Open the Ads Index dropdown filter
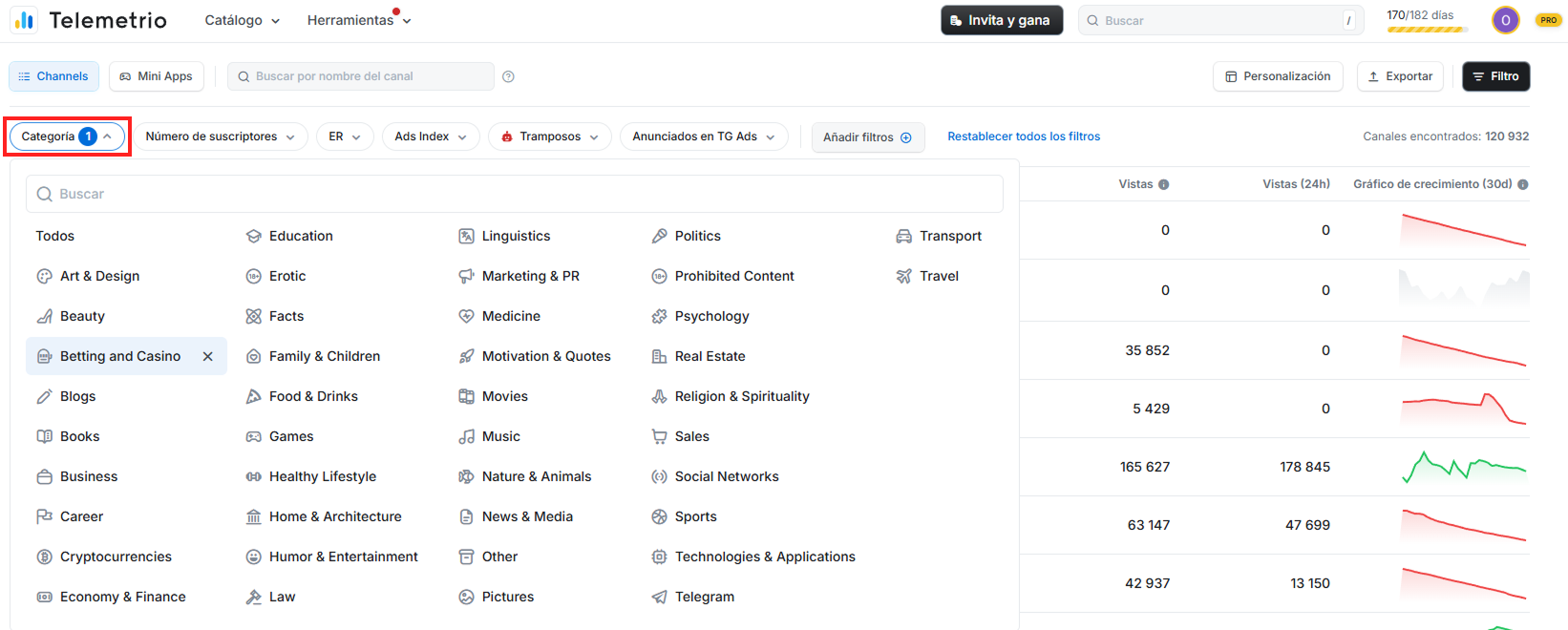This screenshot has width=1568, height=630. click(x=430, y=136)
